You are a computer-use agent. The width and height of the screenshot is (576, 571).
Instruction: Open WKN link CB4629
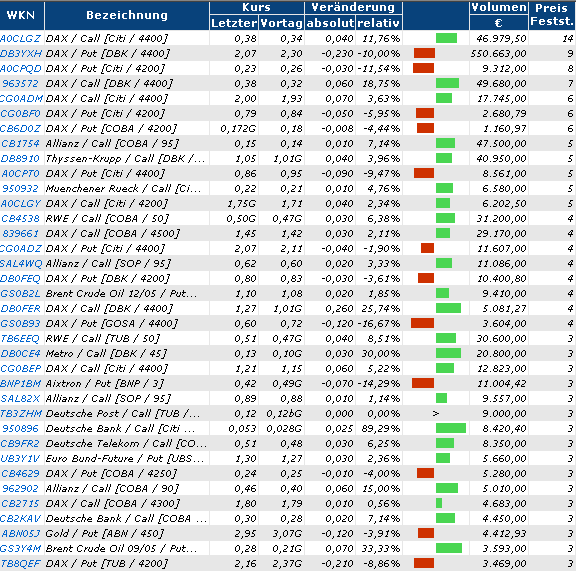click(20, 474)
